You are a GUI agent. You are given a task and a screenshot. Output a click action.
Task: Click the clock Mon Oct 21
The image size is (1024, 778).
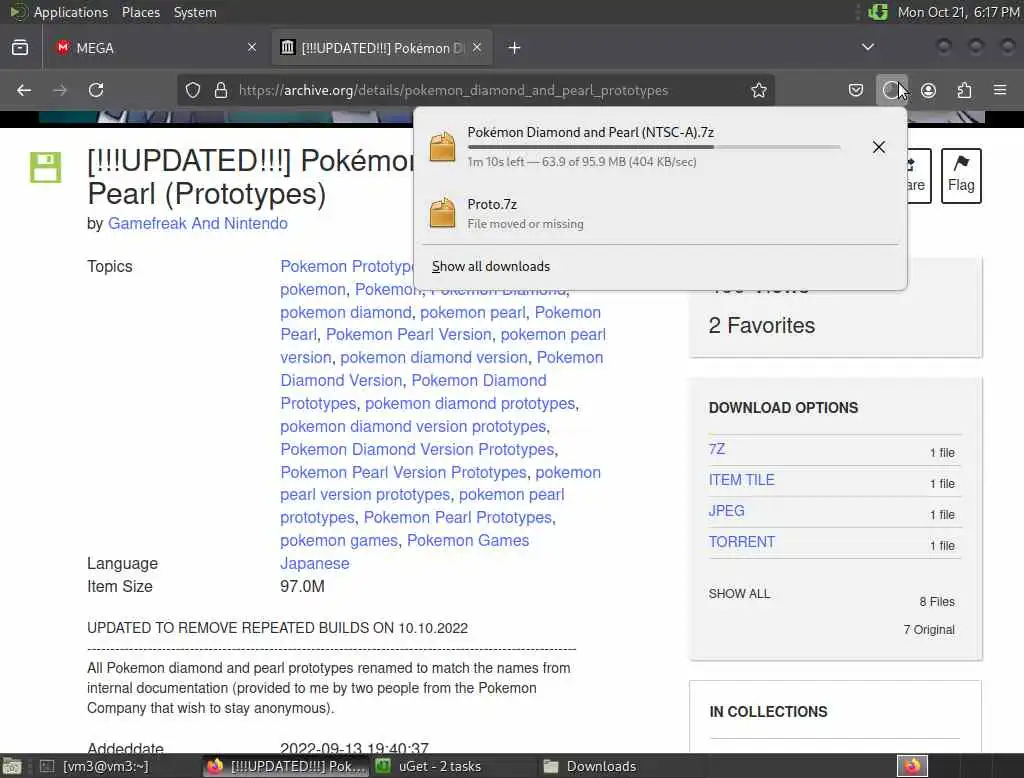pyautogui.click(x=957, y=12)
